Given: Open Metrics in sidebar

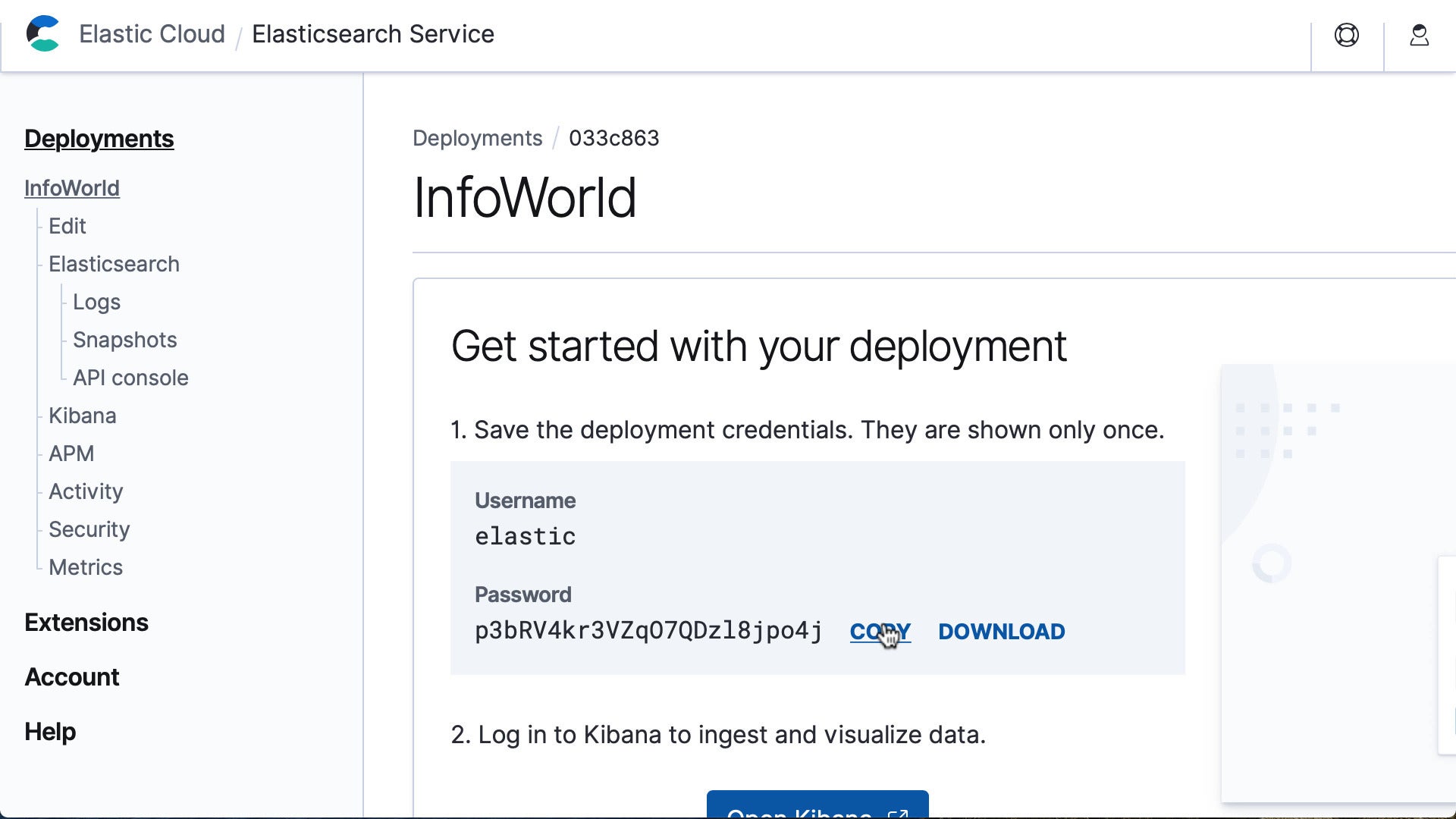Looking at the screenshot, I should [86, 567].
